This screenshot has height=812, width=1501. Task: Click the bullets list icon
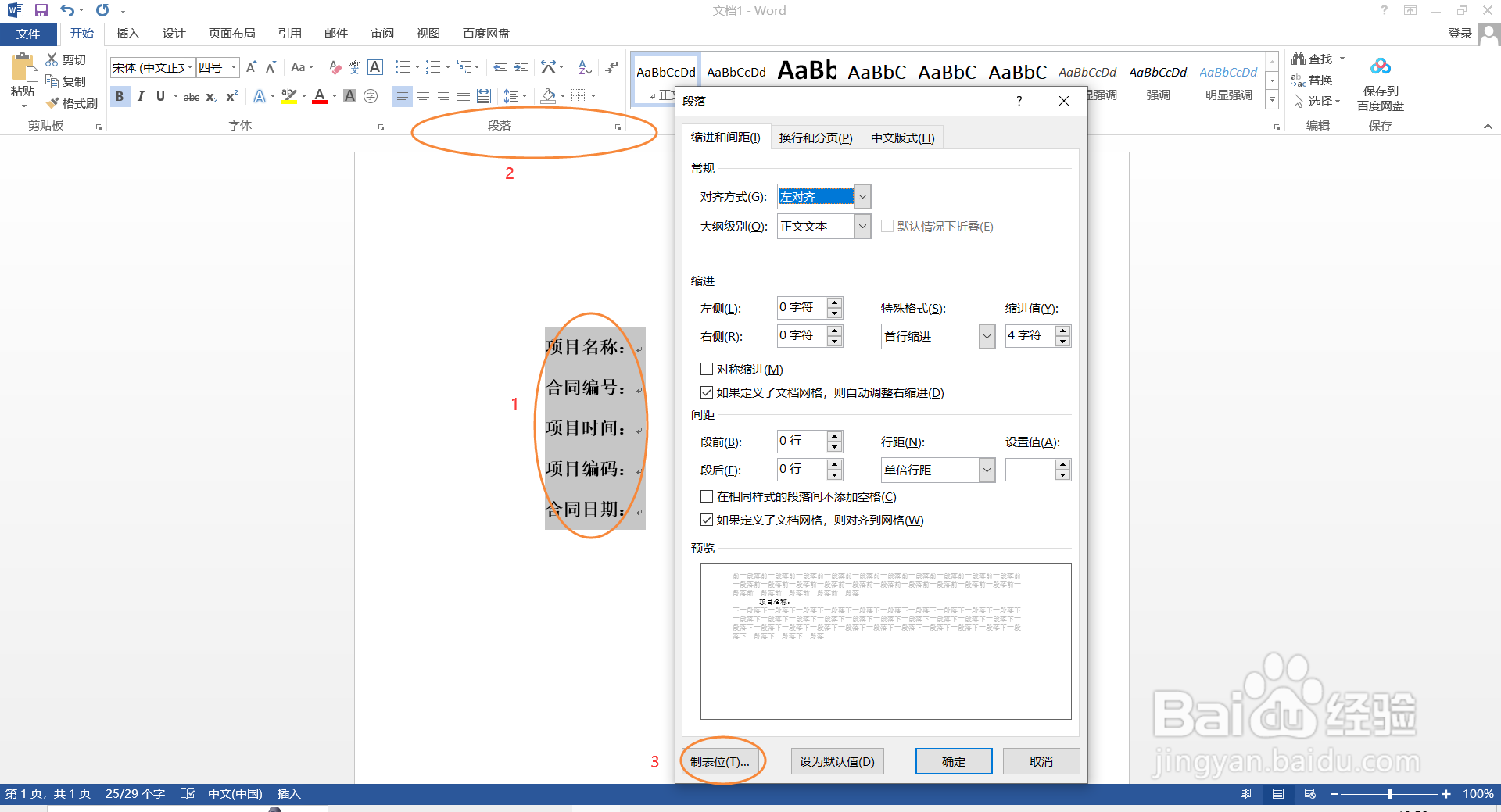click(403, 67)
